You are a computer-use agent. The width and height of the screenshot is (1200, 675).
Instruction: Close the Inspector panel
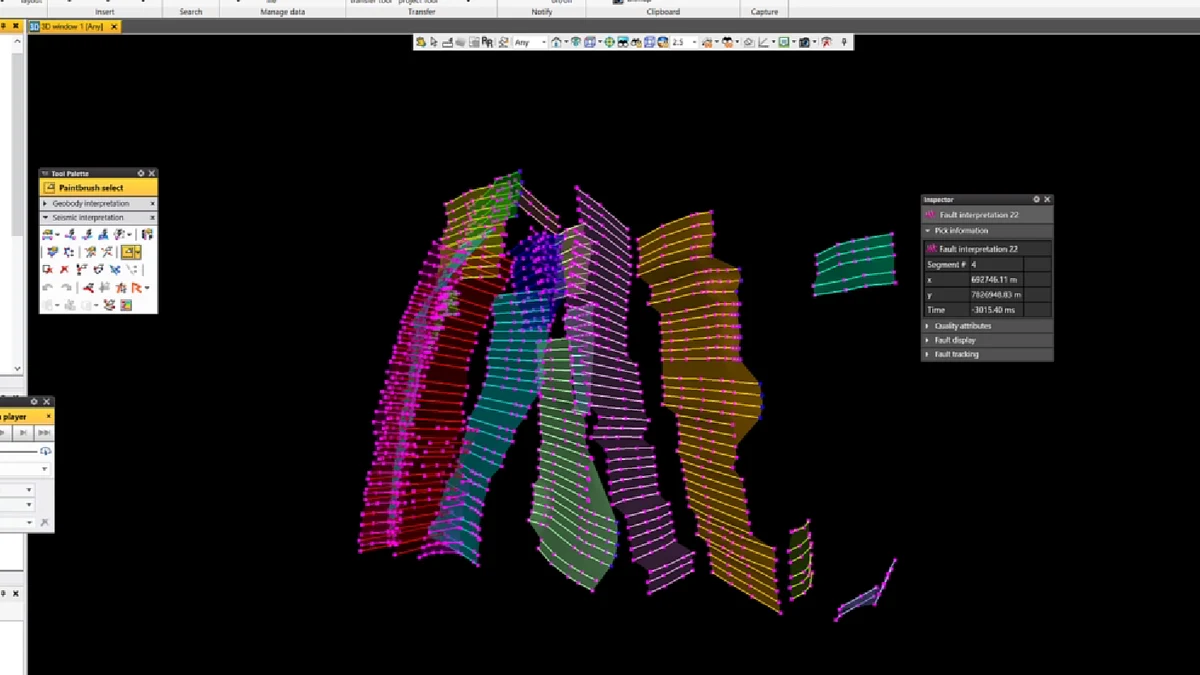tap(1047, 199)
